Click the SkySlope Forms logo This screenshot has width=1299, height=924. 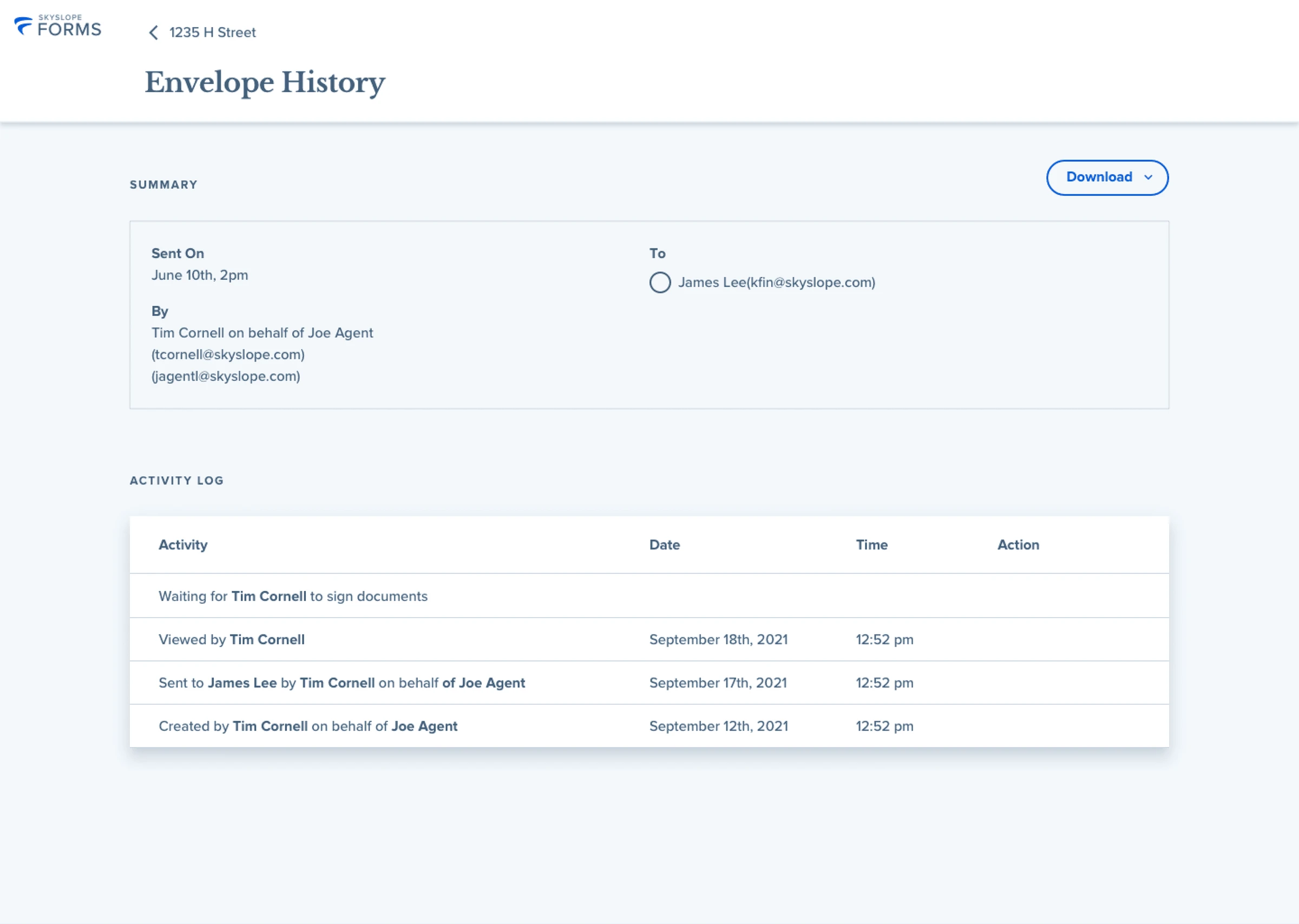click(x=58, y=25)
